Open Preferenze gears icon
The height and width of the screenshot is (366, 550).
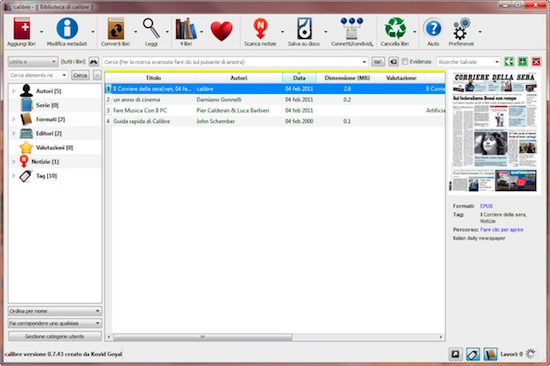(x=461, y=28)
